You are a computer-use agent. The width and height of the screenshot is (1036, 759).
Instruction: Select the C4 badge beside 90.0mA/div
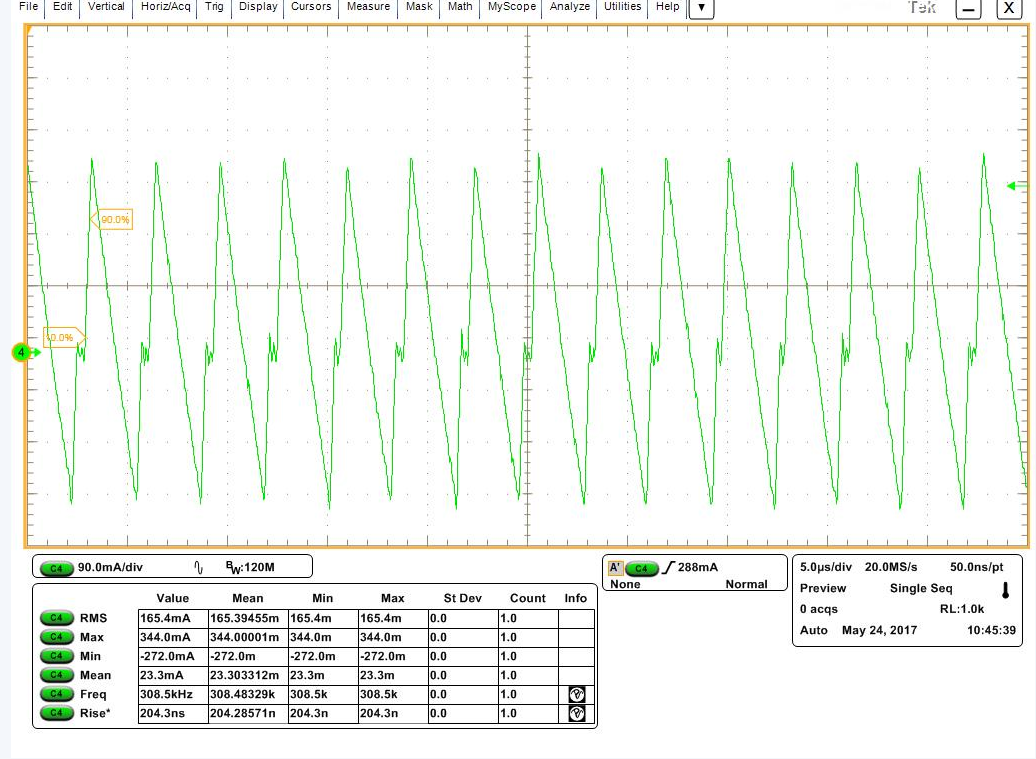56,567
